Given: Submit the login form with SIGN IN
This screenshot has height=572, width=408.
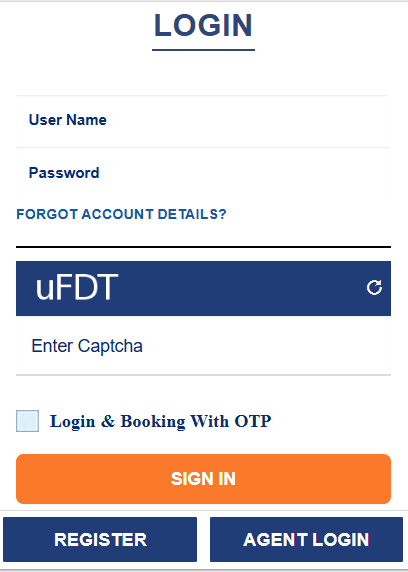Looking at the screenshot, I should click(x=203, y=479).
